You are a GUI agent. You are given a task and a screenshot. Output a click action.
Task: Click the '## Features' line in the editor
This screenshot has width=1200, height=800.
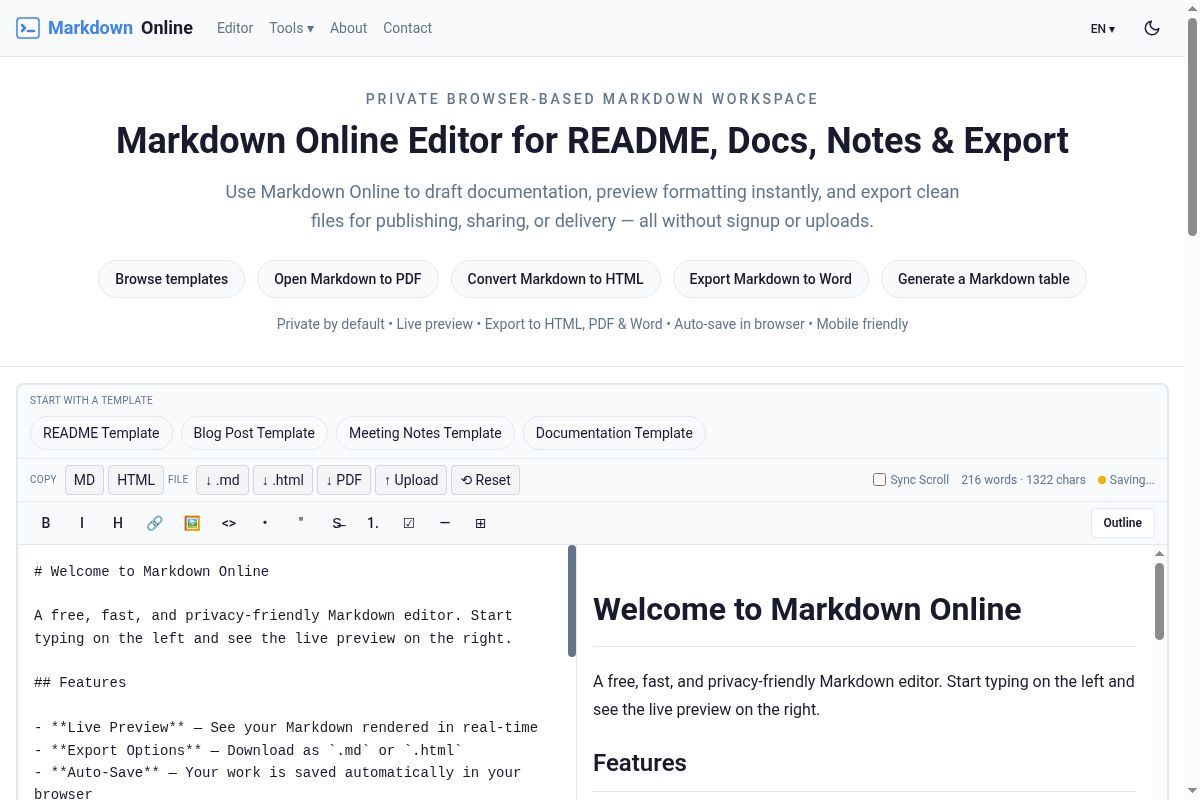tap(80, 683)
